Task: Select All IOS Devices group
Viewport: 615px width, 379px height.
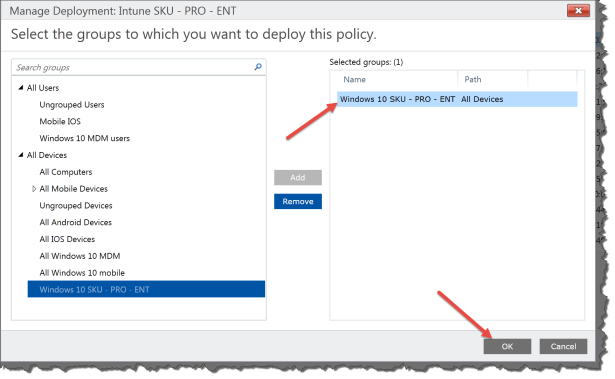Action: (67, 239)
